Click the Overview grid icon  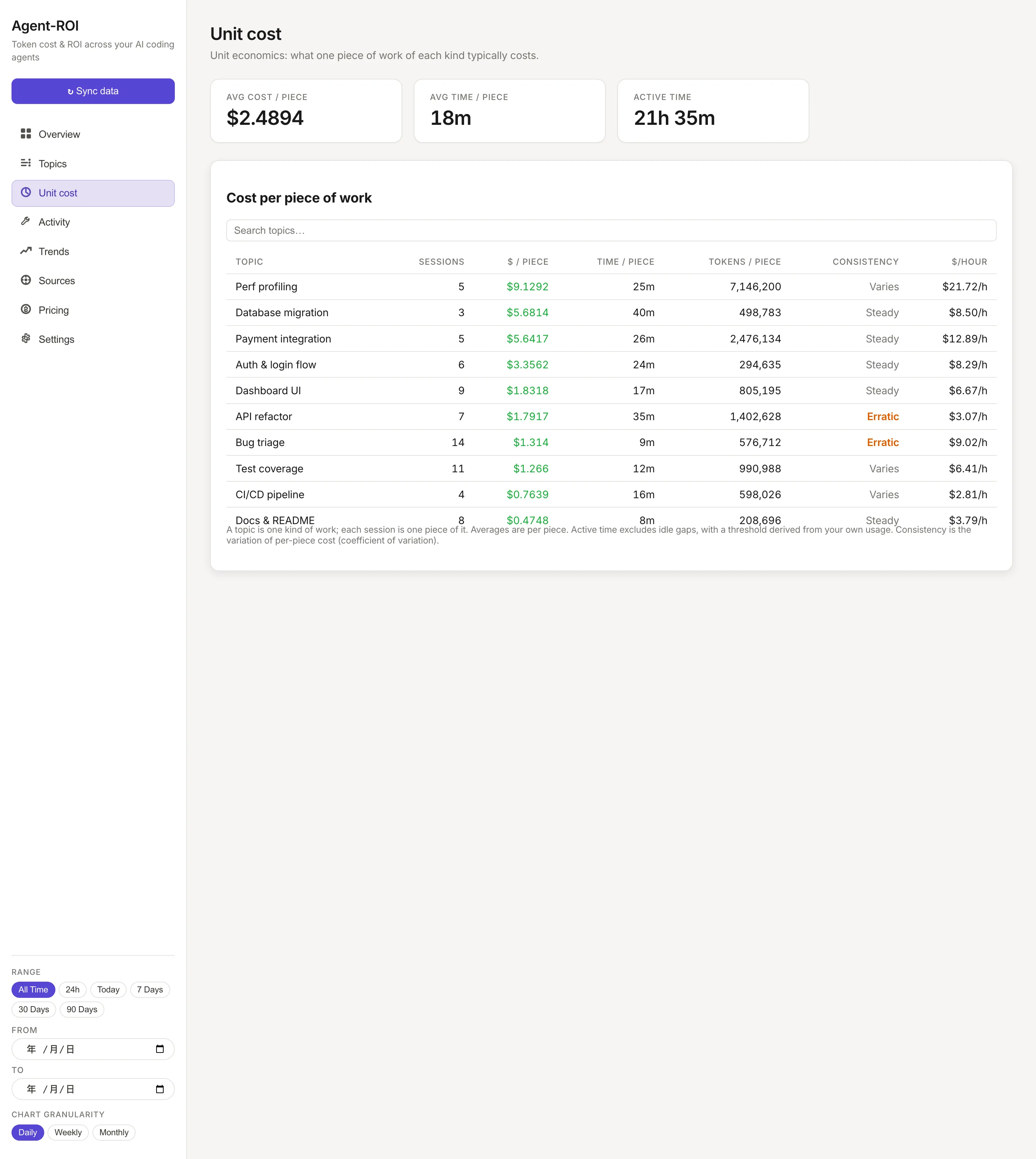coord(26,134)
